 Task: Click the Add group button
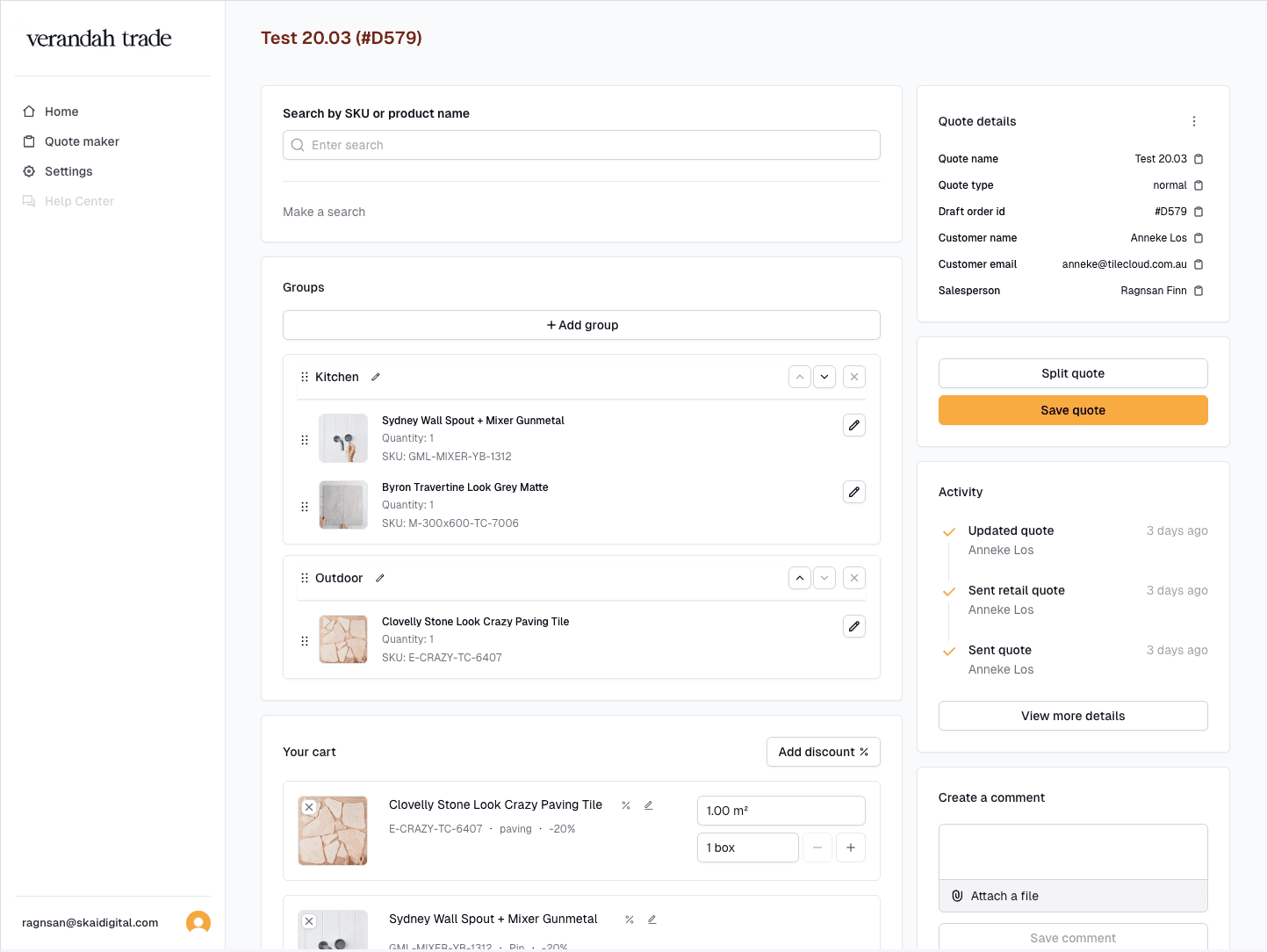[581, 325]
